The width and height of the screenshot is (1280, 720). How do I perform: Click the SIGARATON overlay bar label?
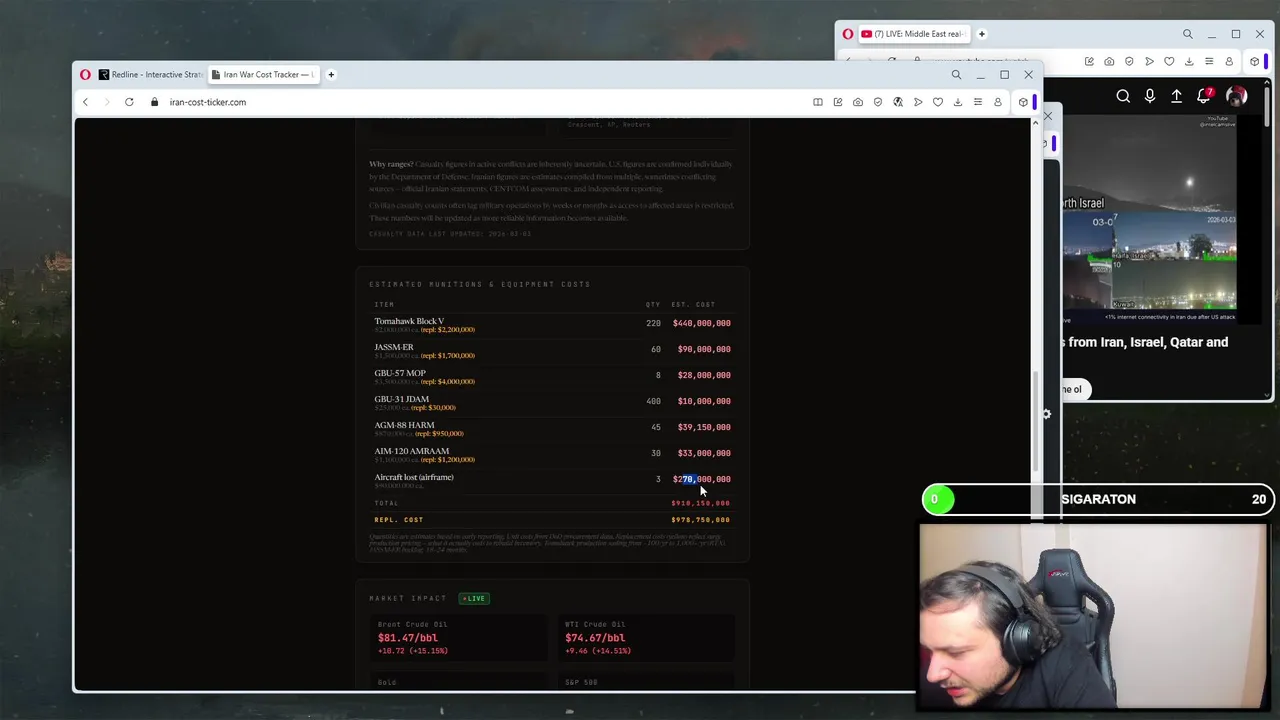coord(1098,499)
